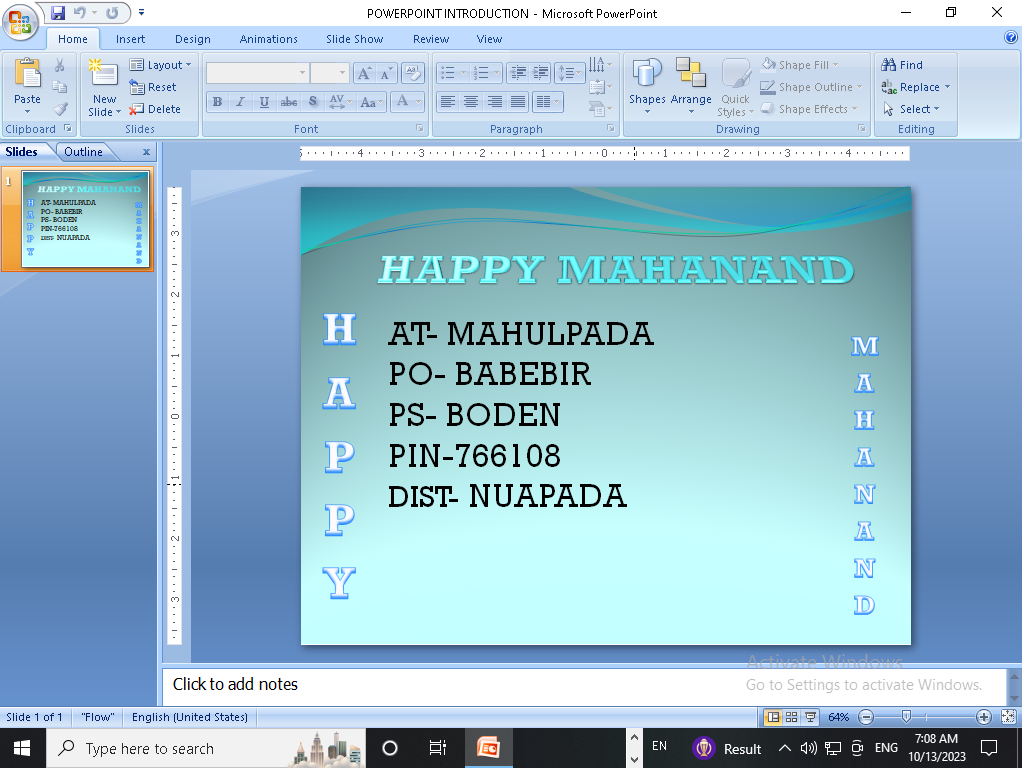Click the Format Painter brush icon
The height and width of the screenshot is (768, 1022).
tap(60, 109)
